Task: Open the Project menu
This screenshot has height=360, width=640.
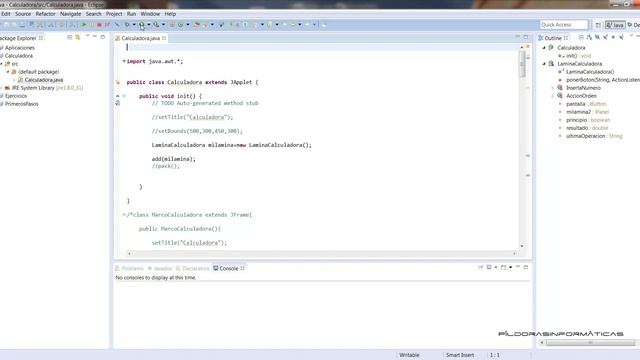Action: [x=114, y=14]
